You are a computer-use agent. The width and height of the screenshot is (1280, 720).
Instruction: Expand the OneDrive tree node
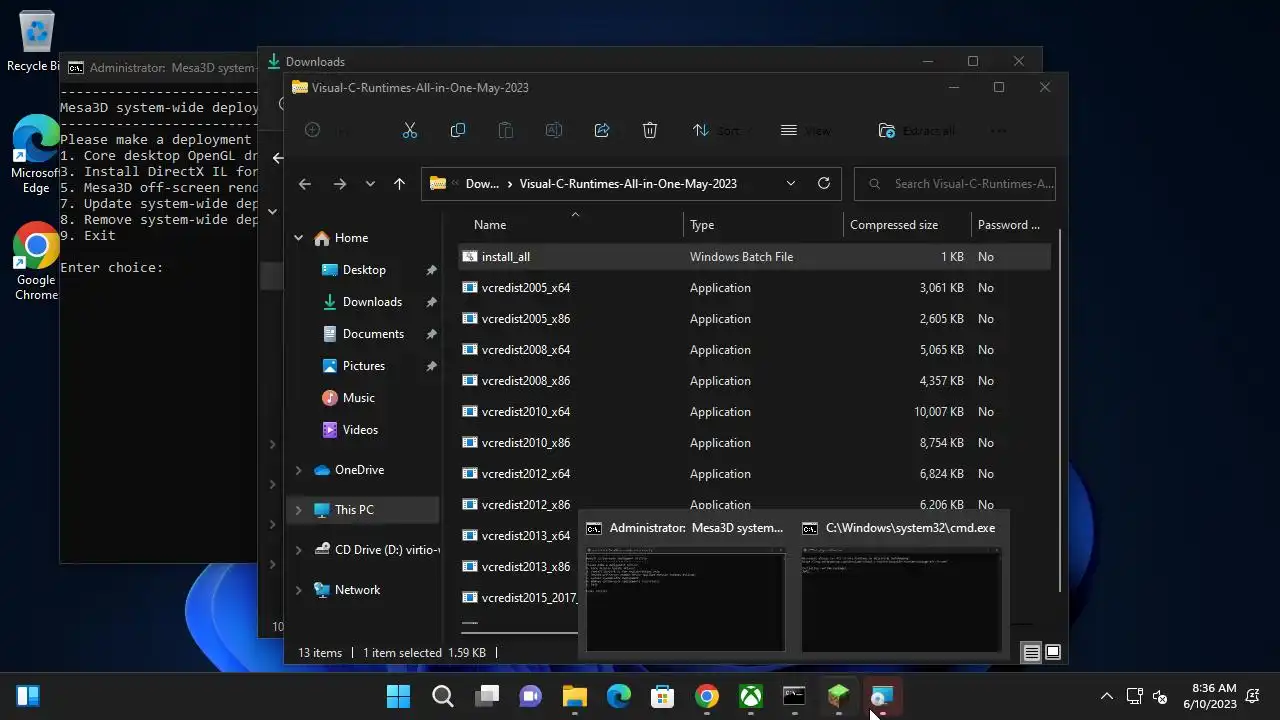tap(298, 470)
